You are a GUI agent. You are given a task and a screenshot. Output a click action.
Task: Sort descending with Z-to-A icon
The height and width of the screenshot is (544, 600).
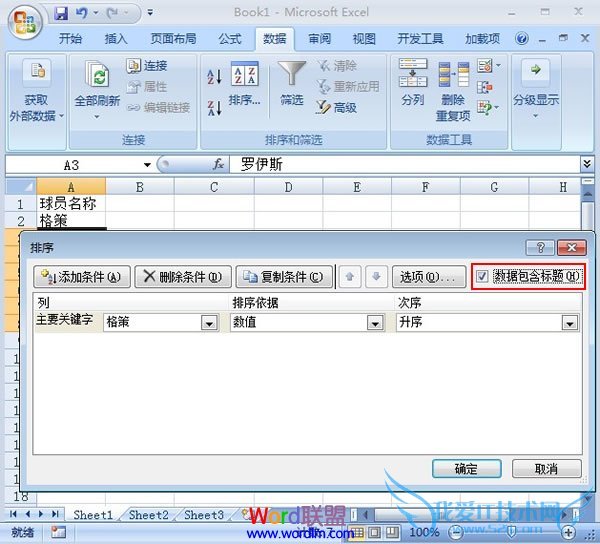(x=214, y=108)
